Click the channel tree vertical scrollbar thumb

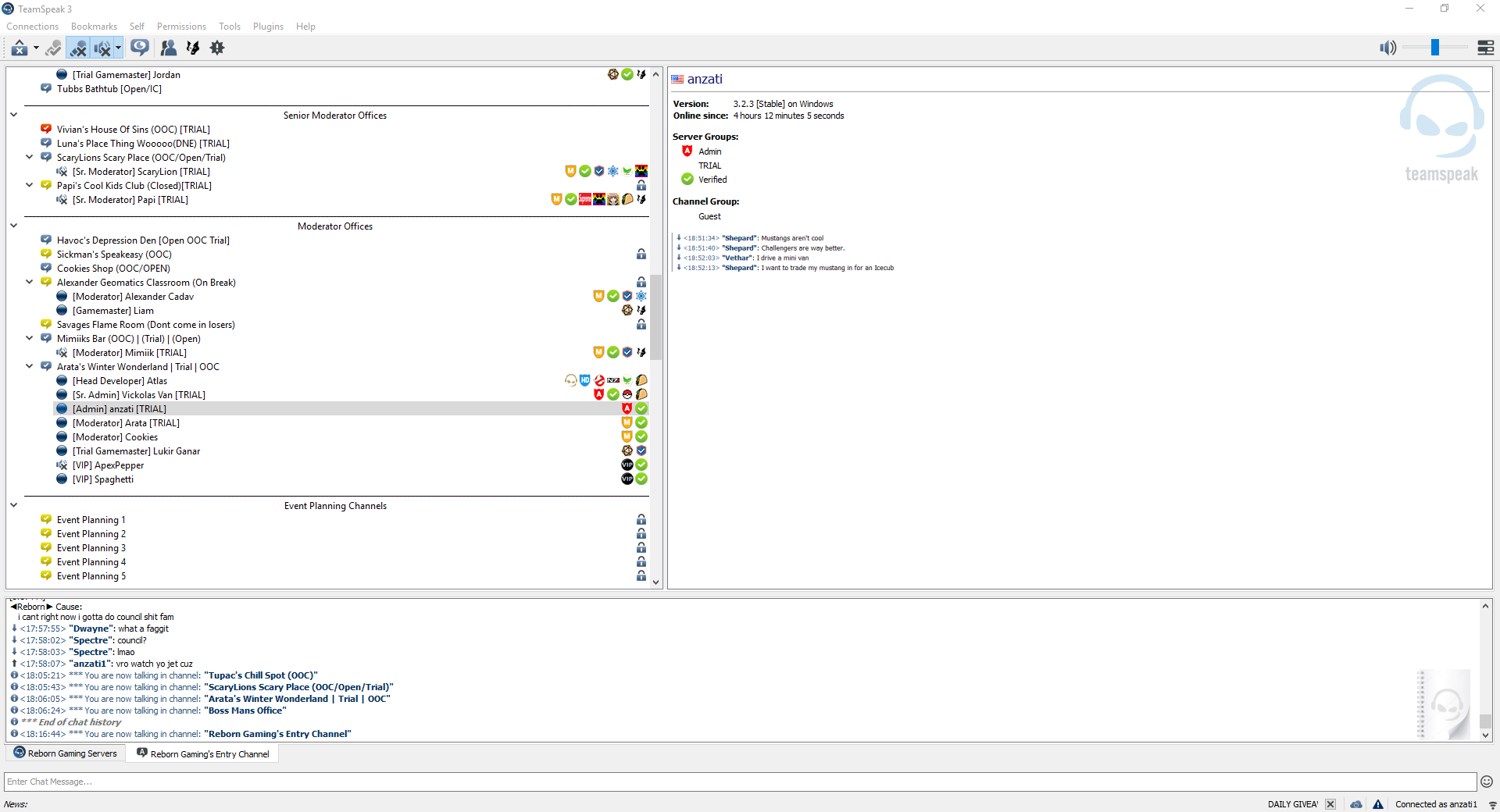pyautogui.click(x=656, y=316)
